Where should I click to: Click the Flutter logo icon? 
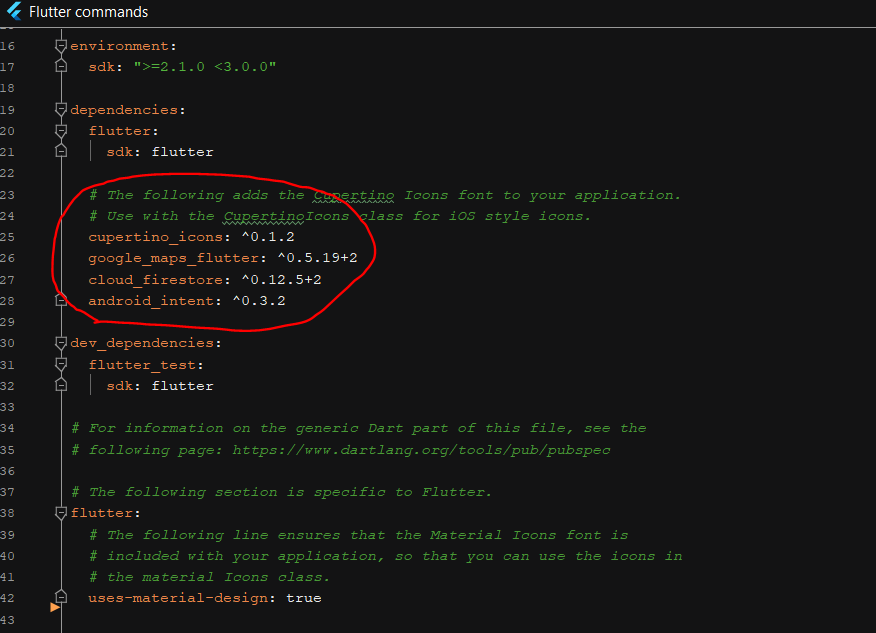tap(14, 11)
